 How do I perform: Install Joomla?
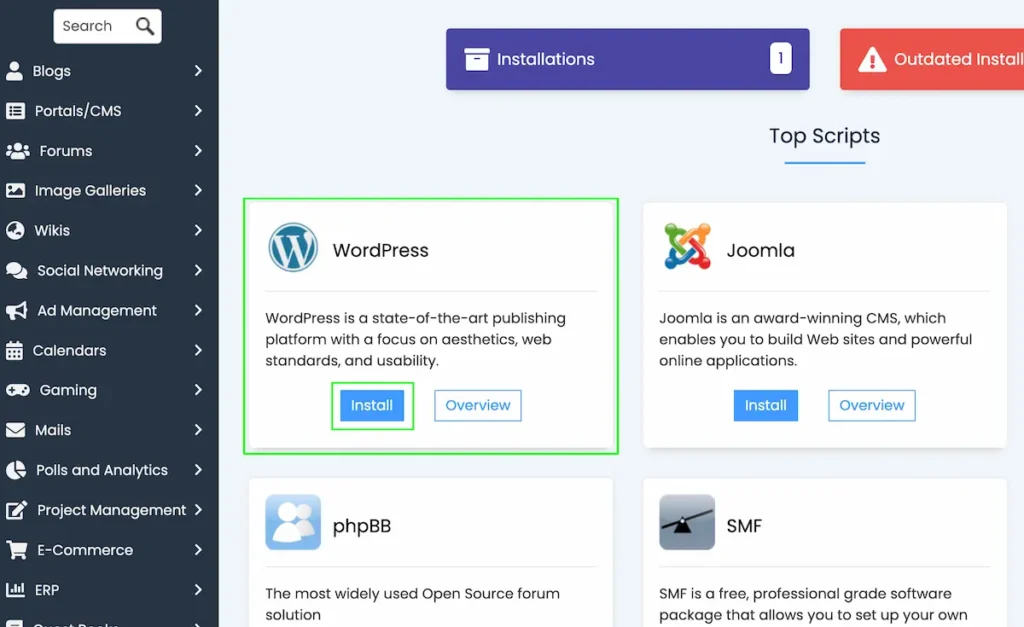765,406
